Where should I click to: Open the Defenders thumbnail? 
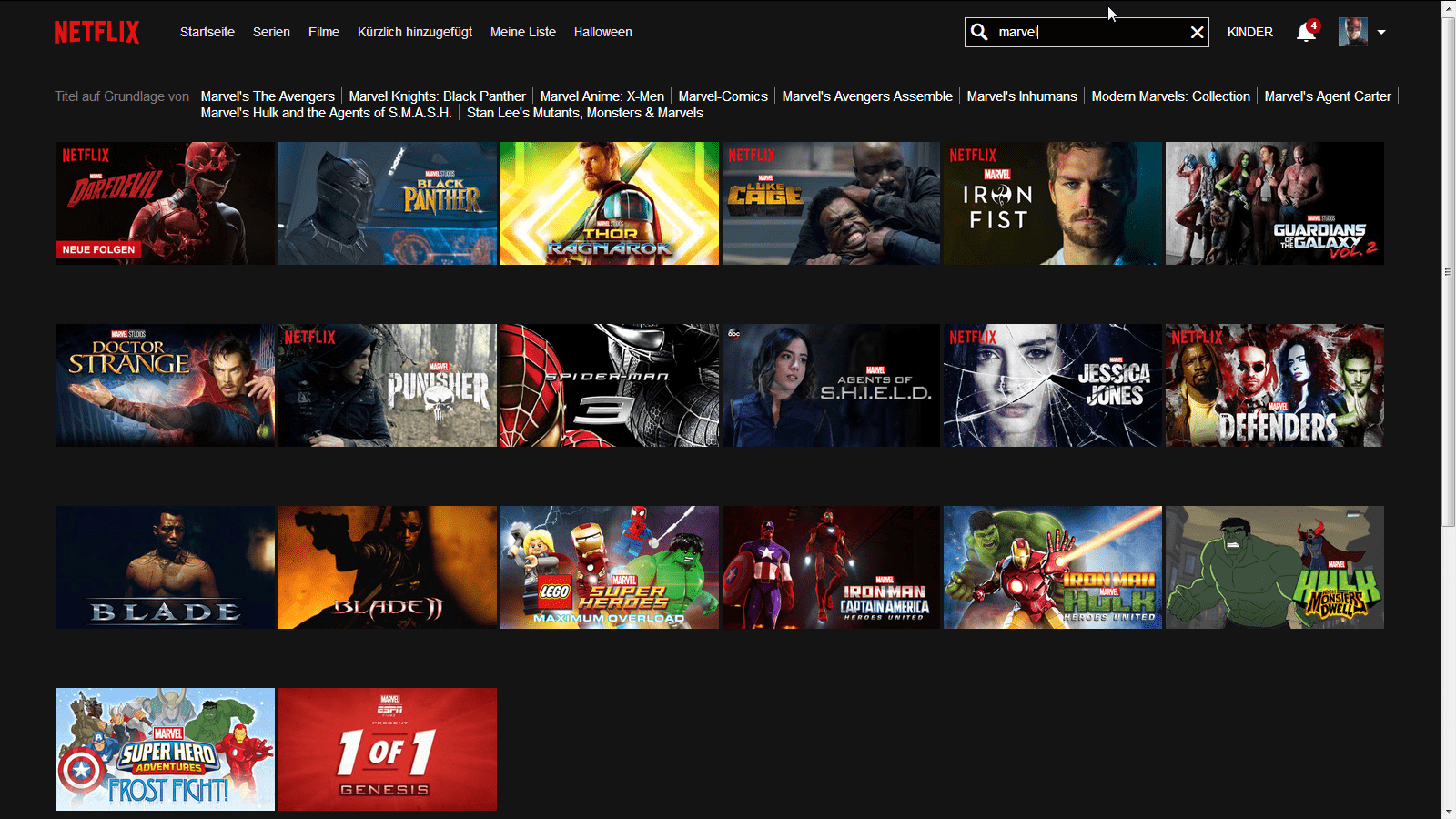coord(1275,385)
